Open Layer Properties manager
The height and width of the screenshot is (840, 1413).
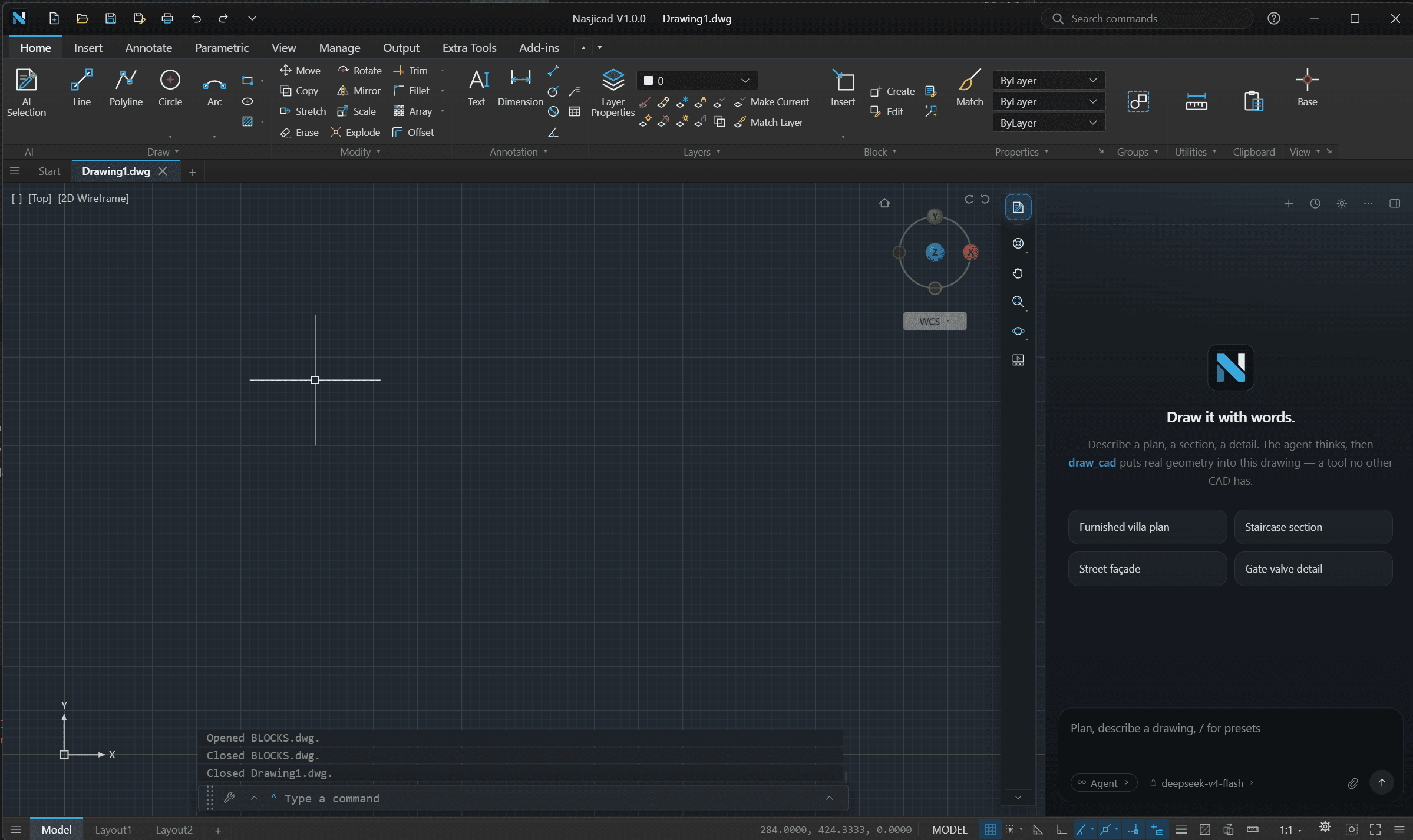coord(613,92)
